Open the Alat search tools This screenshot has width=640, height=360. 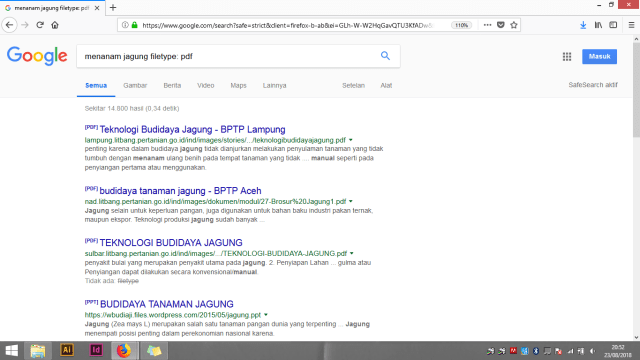point(386,85)
